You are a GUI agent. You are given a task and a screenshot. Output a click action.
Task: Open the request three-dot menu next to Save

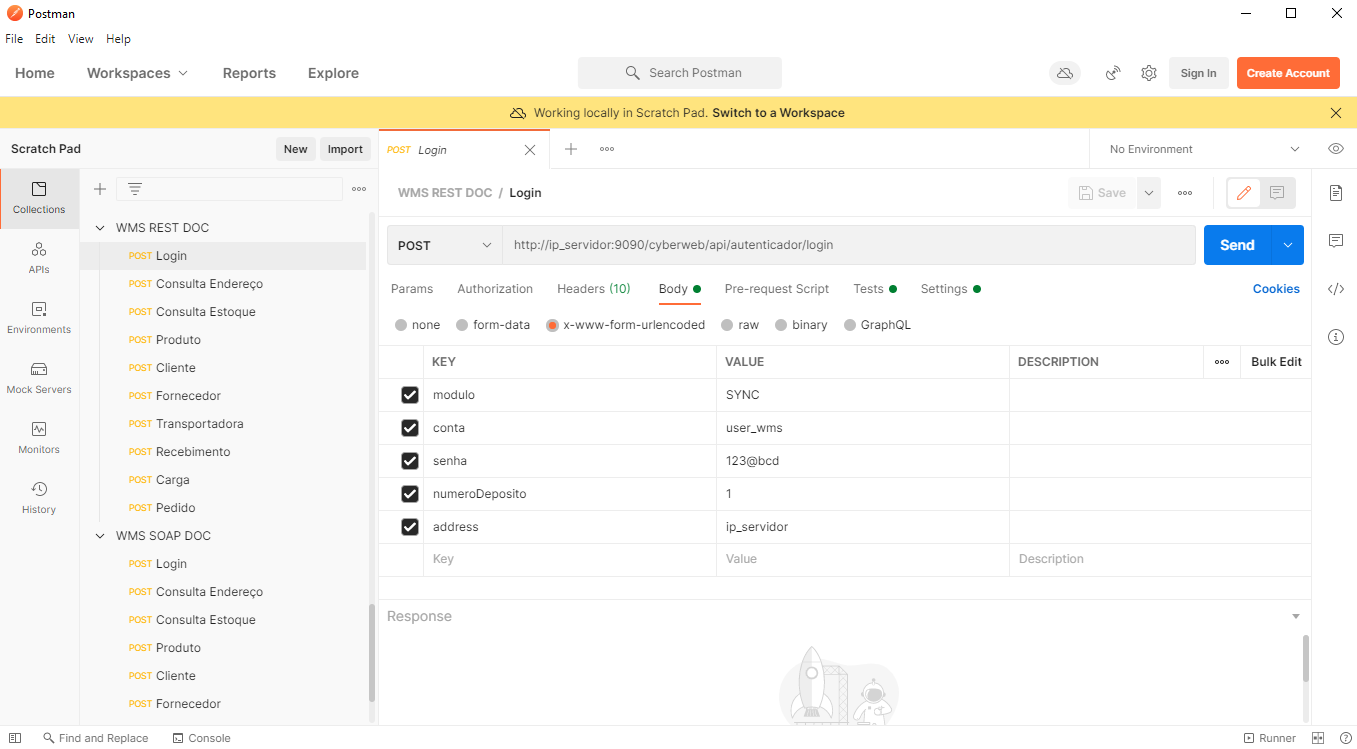pos(1185,193)
